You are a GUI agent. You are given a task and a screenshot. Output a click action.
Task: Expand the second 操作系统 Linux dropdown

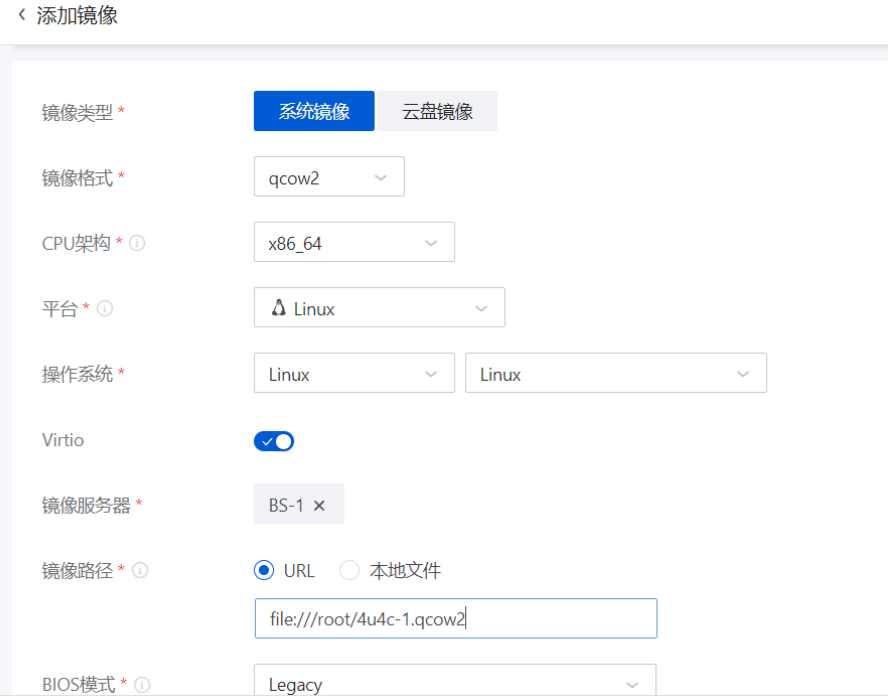(x=615, y=374)
